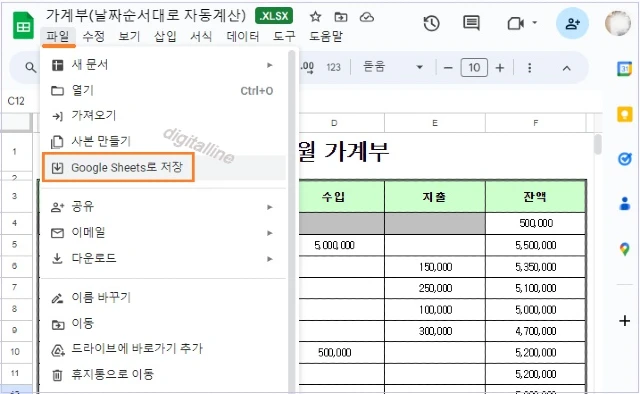Select 휴지통으로 이동 in the file menu
Image resolution: width=640 pixels, height=394 pixels.
tap(163, 374)
